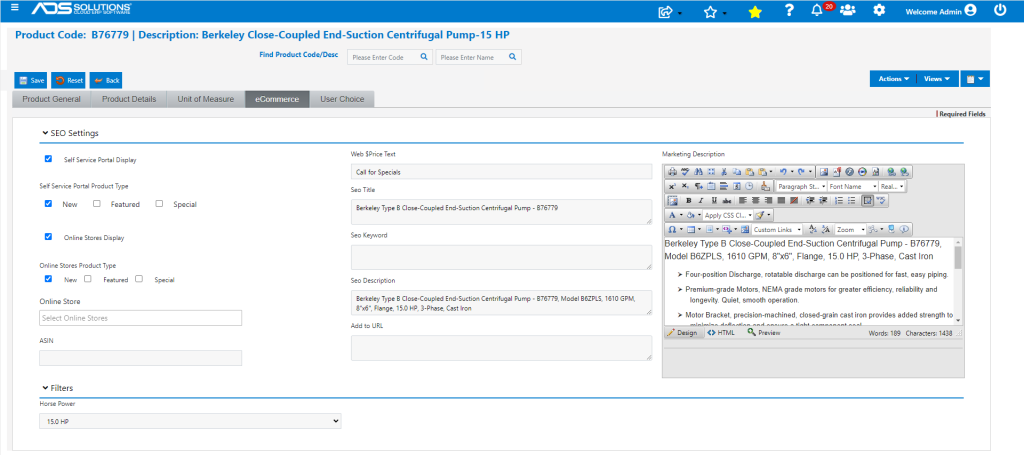Screen dimensions: 1024x455
Task: Click the solid yellow star icon
Action: pyautogui.click(x=754, y=11)
